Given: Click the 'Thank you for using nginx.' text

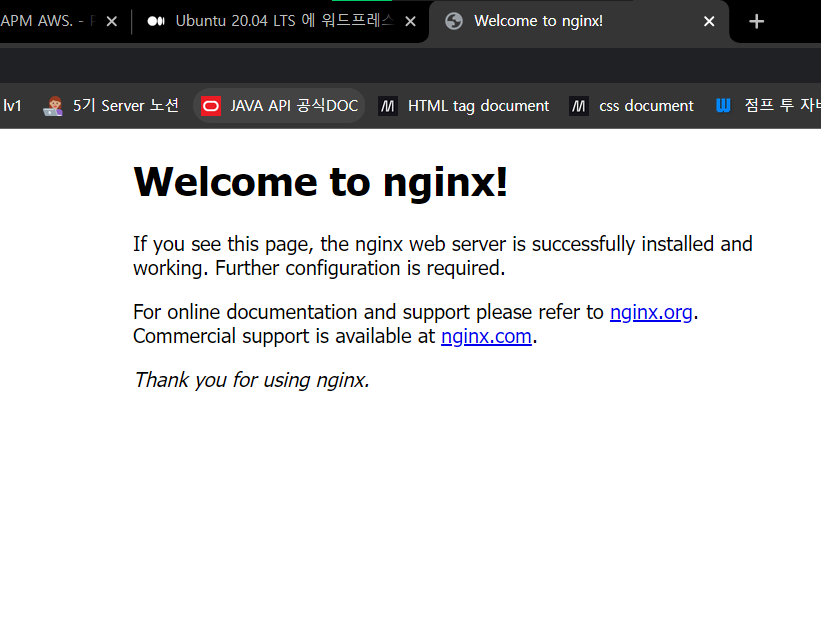Looking at the screenshot, I should point(252,380).
